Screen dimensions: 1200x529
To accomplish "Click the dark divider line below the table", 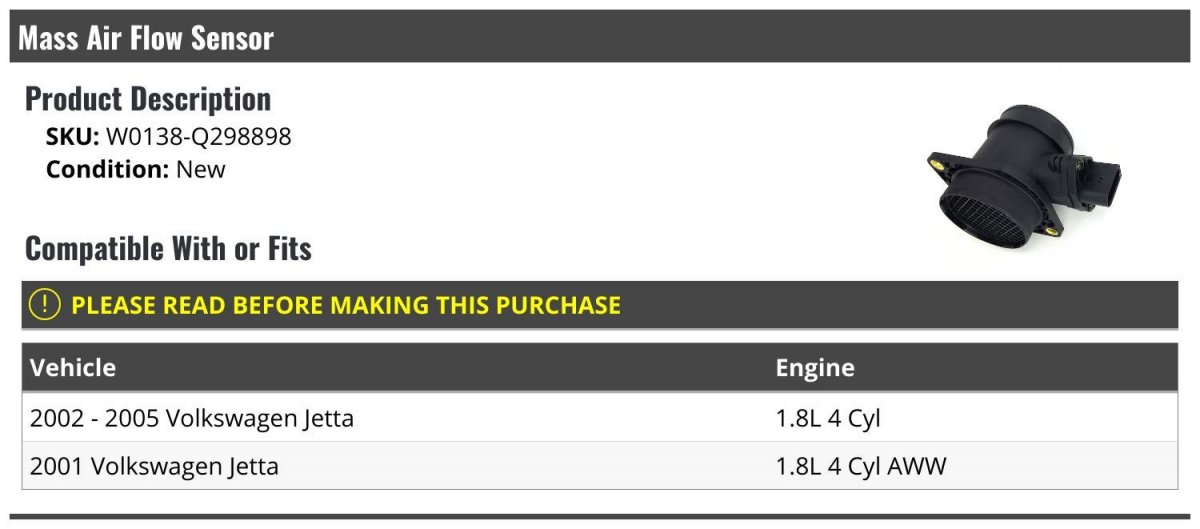I will click(599, 517).
